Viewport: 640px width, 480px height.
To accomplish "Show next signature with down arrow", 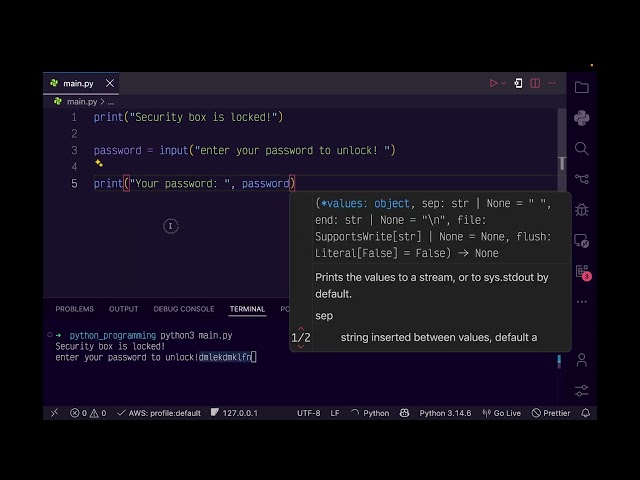I will (x=301, y=347).
